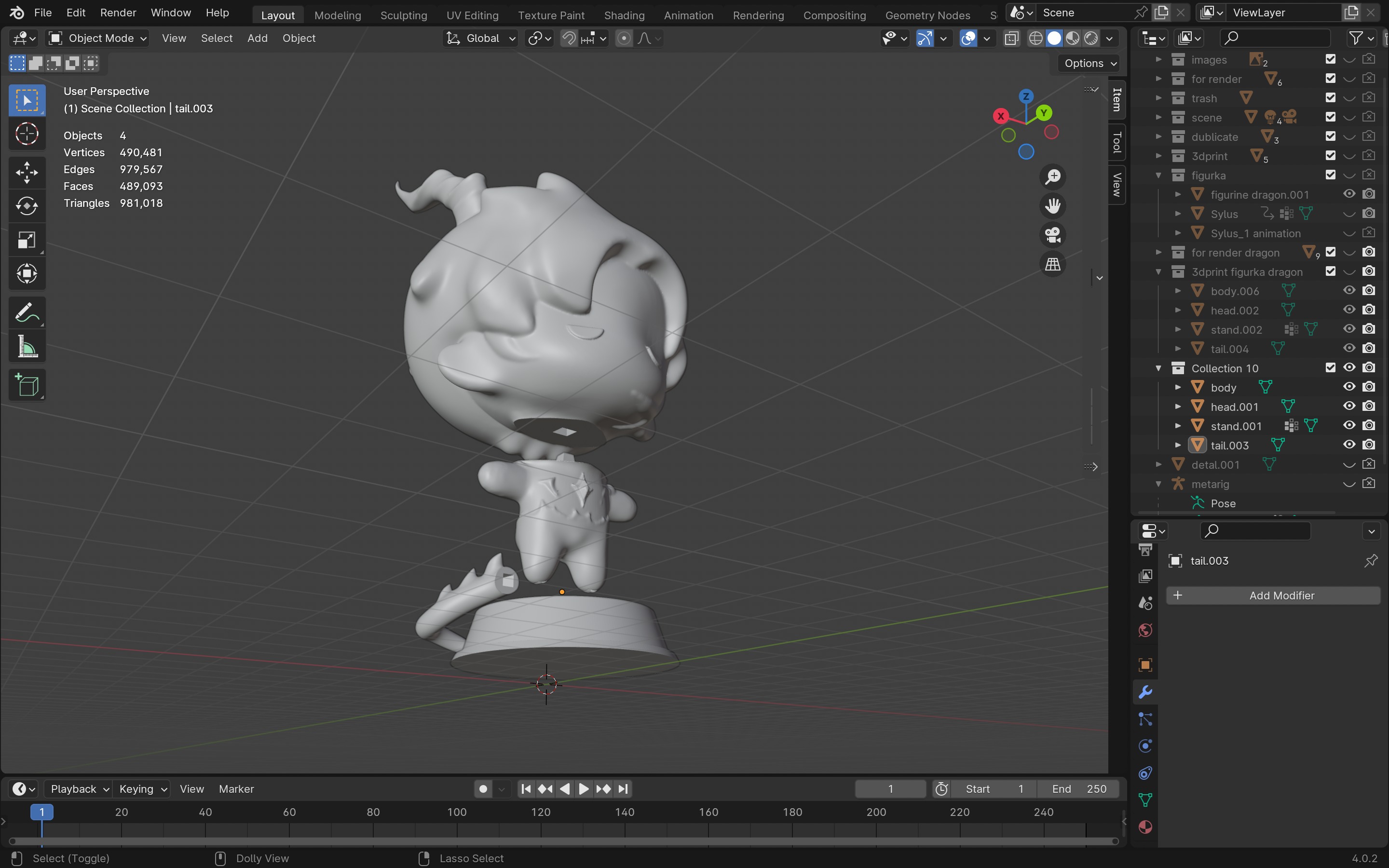Hide tail.003 with its eye icon
1389x868 pixels.
coord(1349,444)
